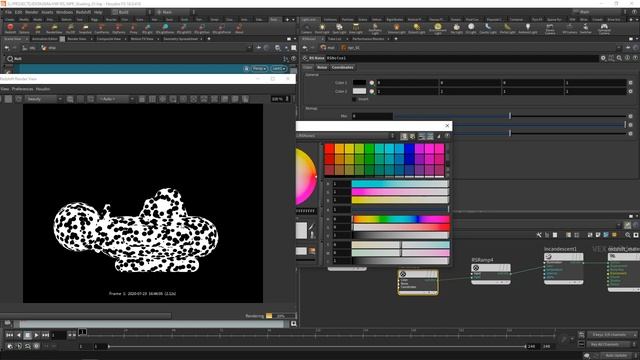640x360 pixels.
Task: Switch to the Noise parameter tab
Action: pos(322,67)
